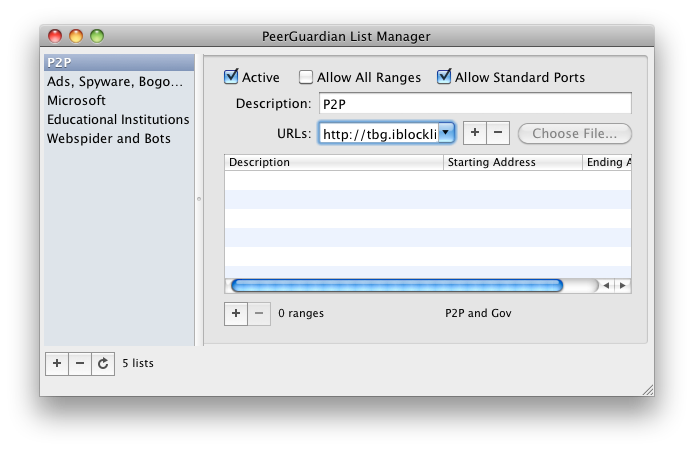Select the Ads, Spyware, Bogo... list
Image resolution: width=694 pixels, height=451 pixels.
(x=119, y=81)
